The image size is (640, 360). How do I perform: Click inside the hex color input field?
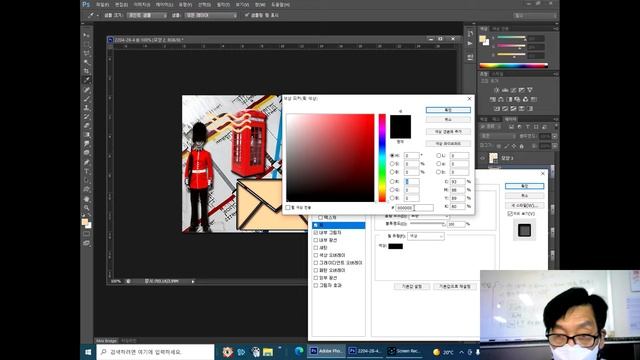point(414,208)
